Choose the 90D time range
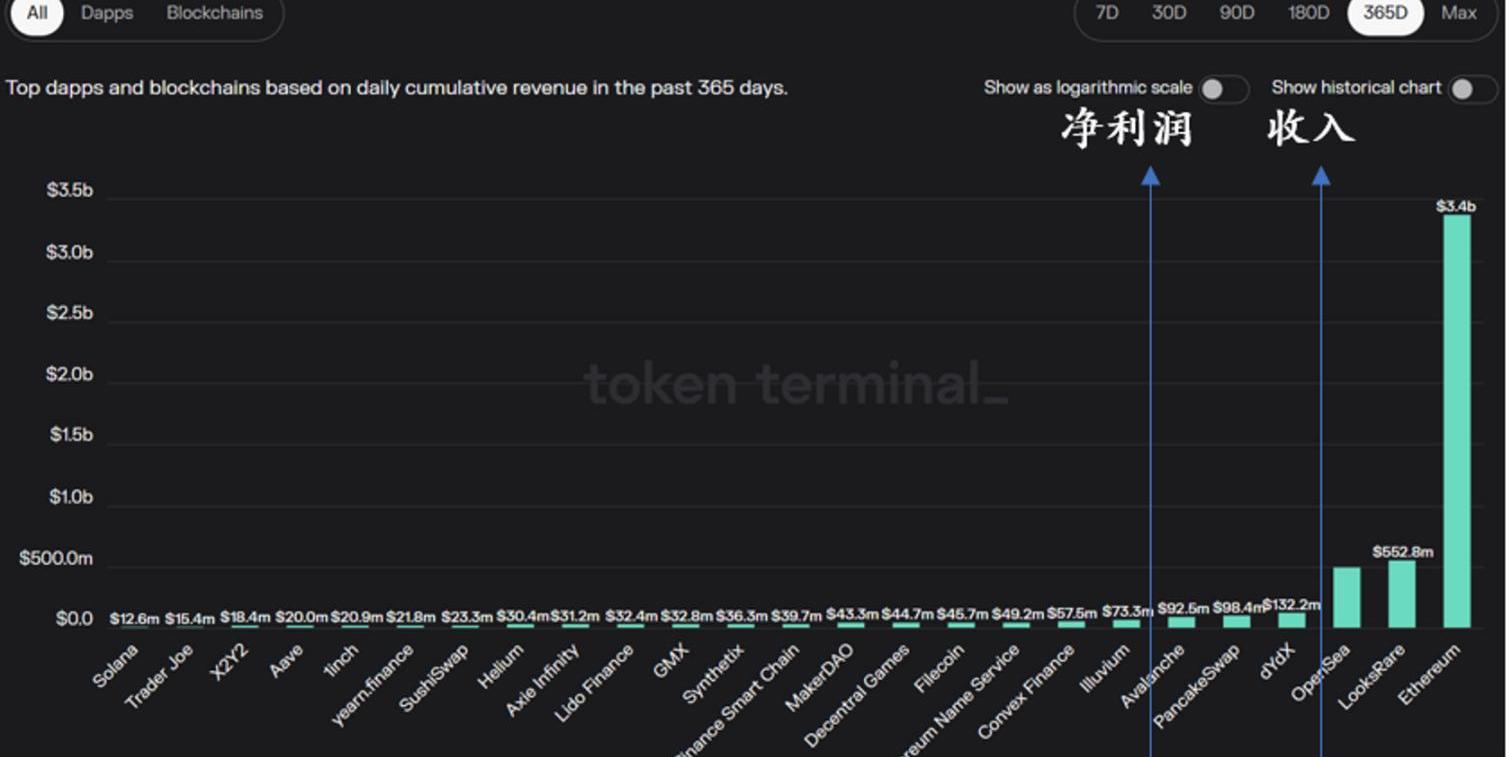The height and width of the screenshot is (757, 1512). point(1236,14)
